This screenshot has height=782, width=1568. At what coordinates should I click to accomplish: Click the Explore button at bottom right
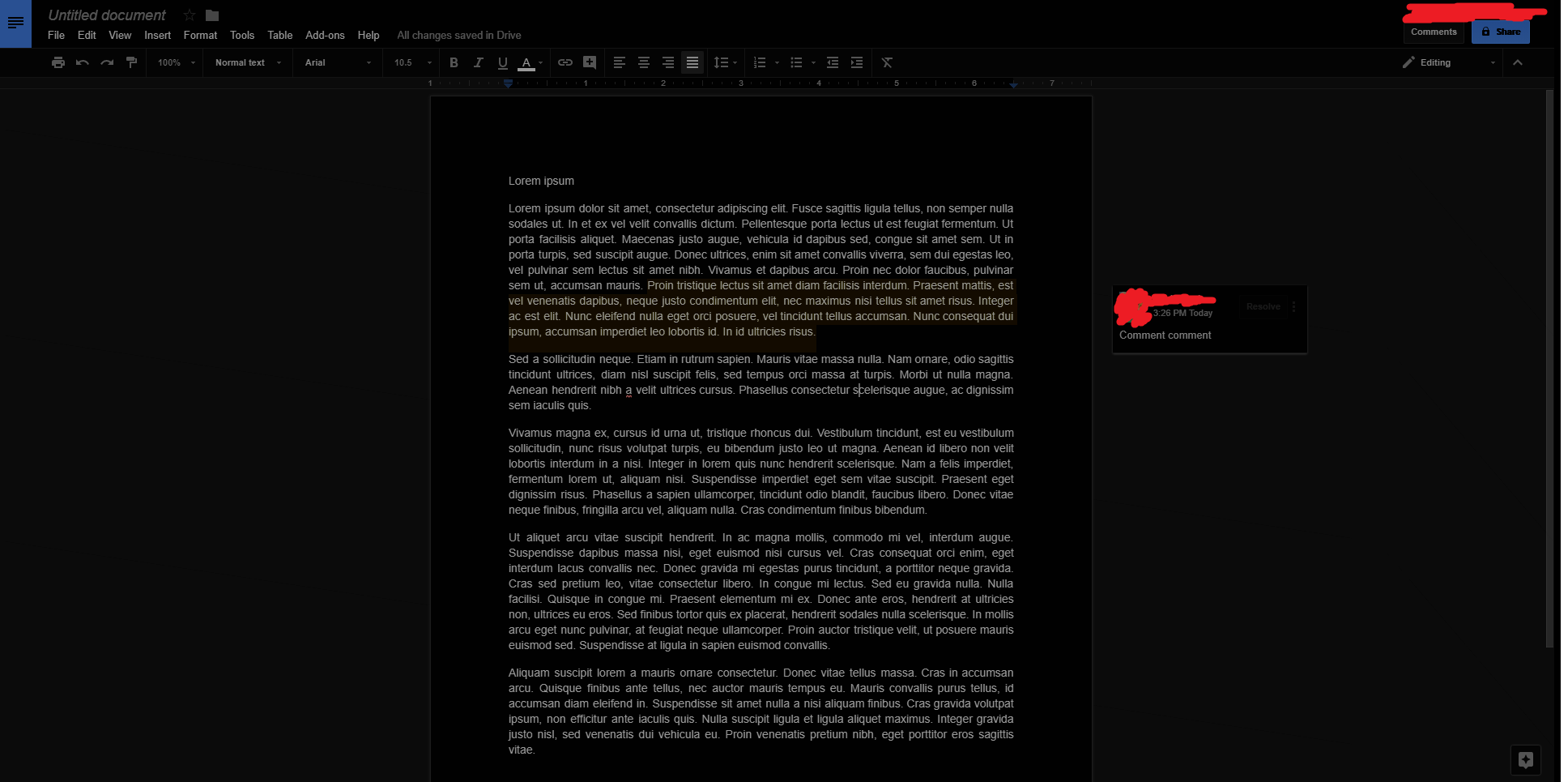(x=1526, y=759)
